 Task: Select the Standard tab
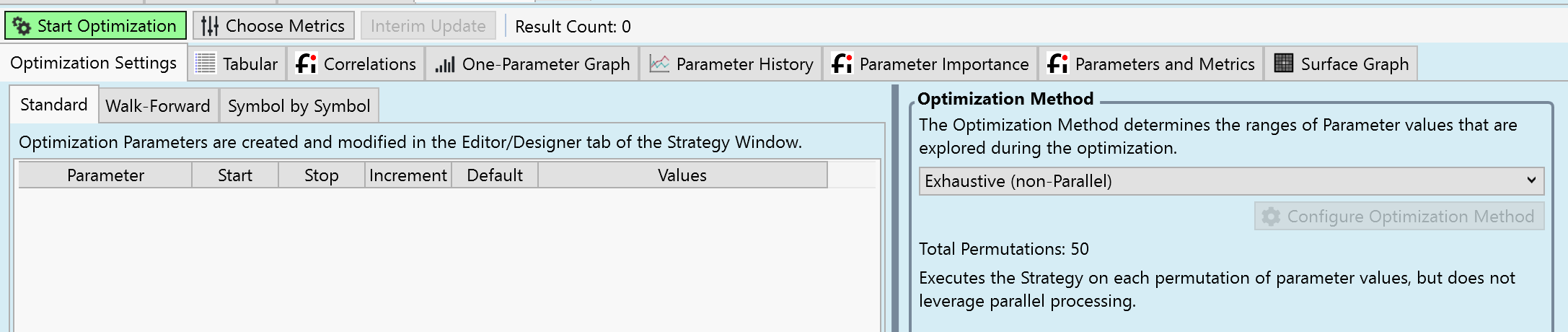tap(54, 105)
